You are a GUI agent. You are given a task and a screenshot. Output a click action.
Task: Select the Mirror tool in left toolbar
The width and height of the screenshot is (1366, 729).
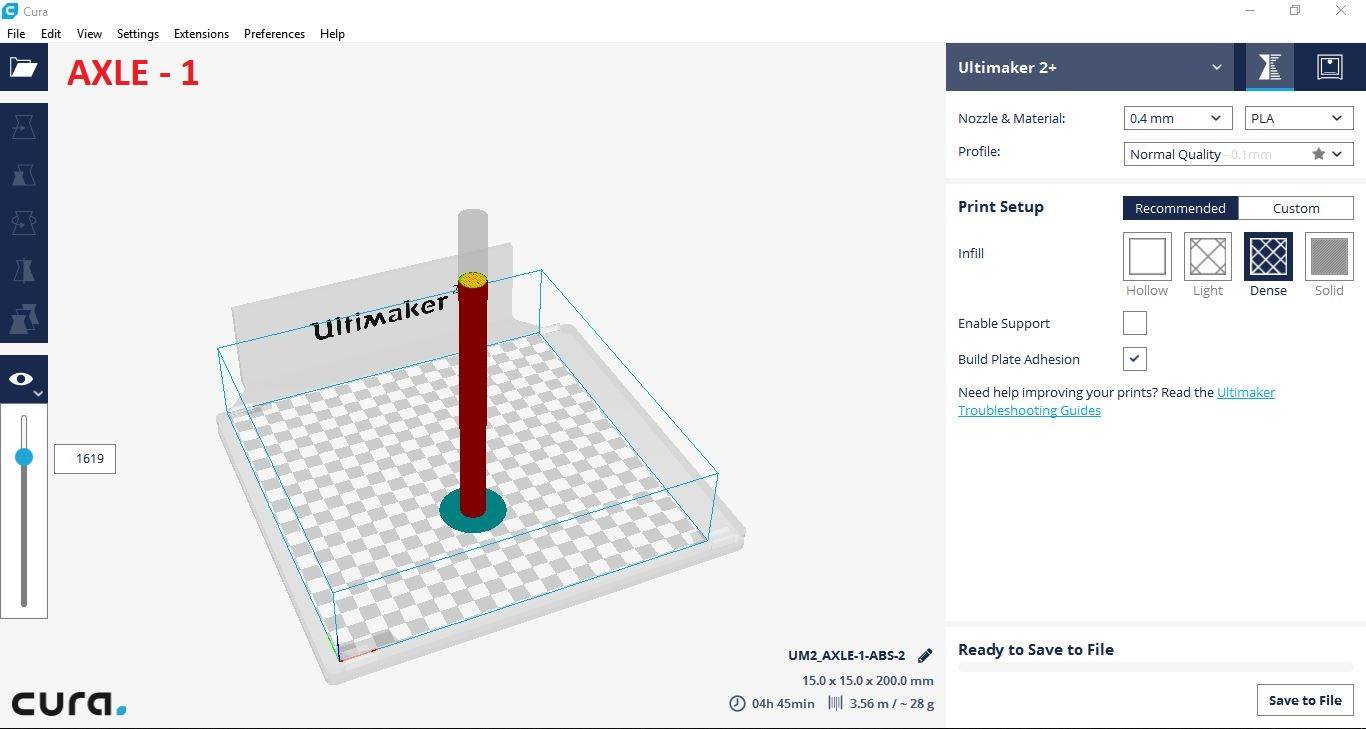pos(23,271)
